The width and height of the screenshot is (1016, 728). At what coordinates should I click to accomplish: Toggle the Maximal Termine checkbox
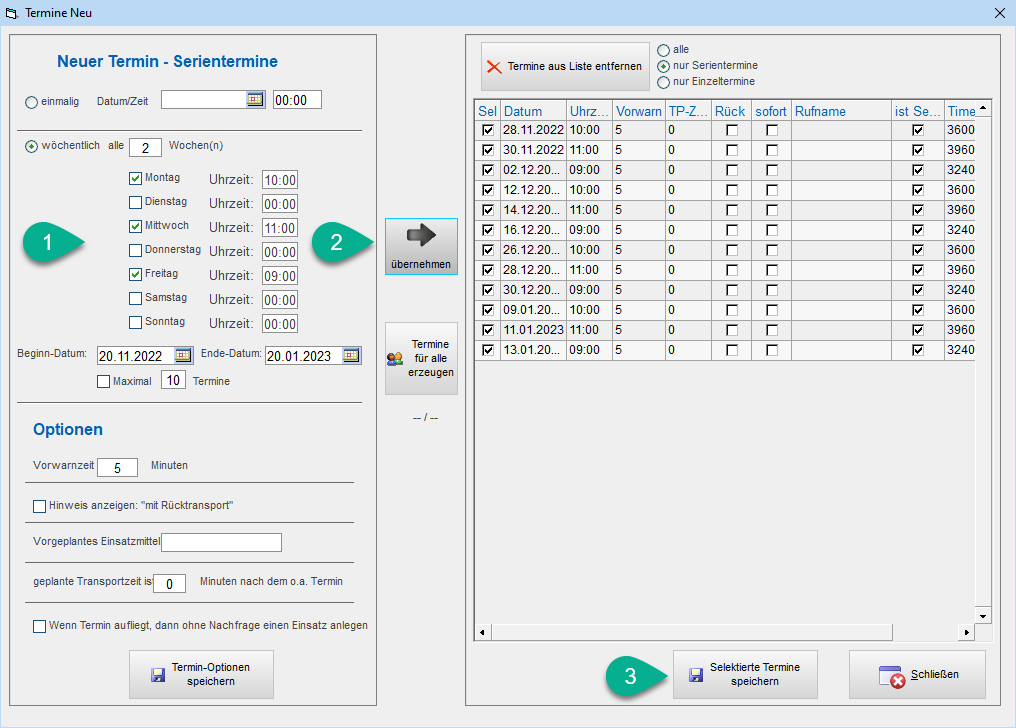coord(104,381)
